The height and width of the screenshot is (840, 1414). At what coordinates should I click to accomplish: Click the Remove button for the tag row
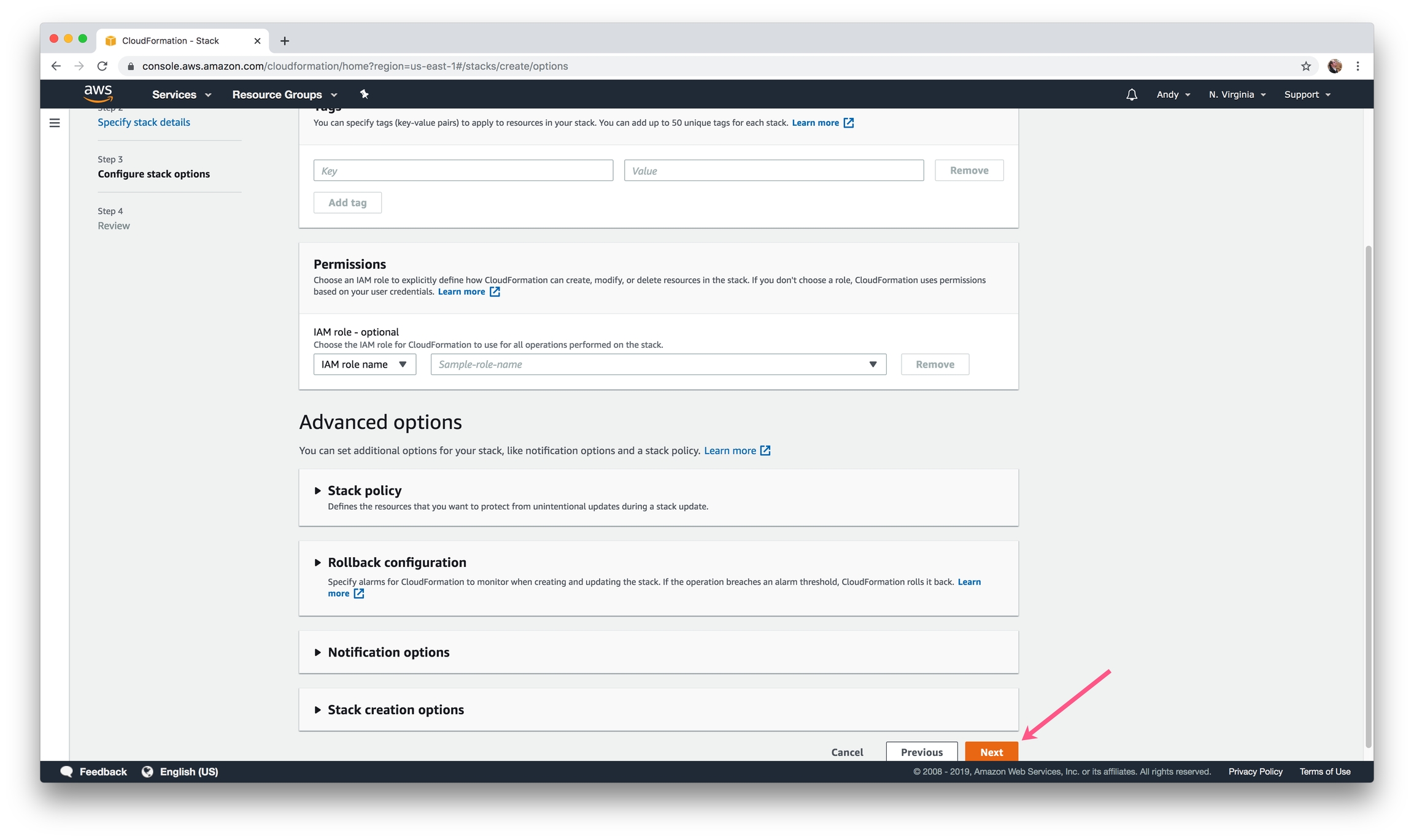(x=969, y=171)
